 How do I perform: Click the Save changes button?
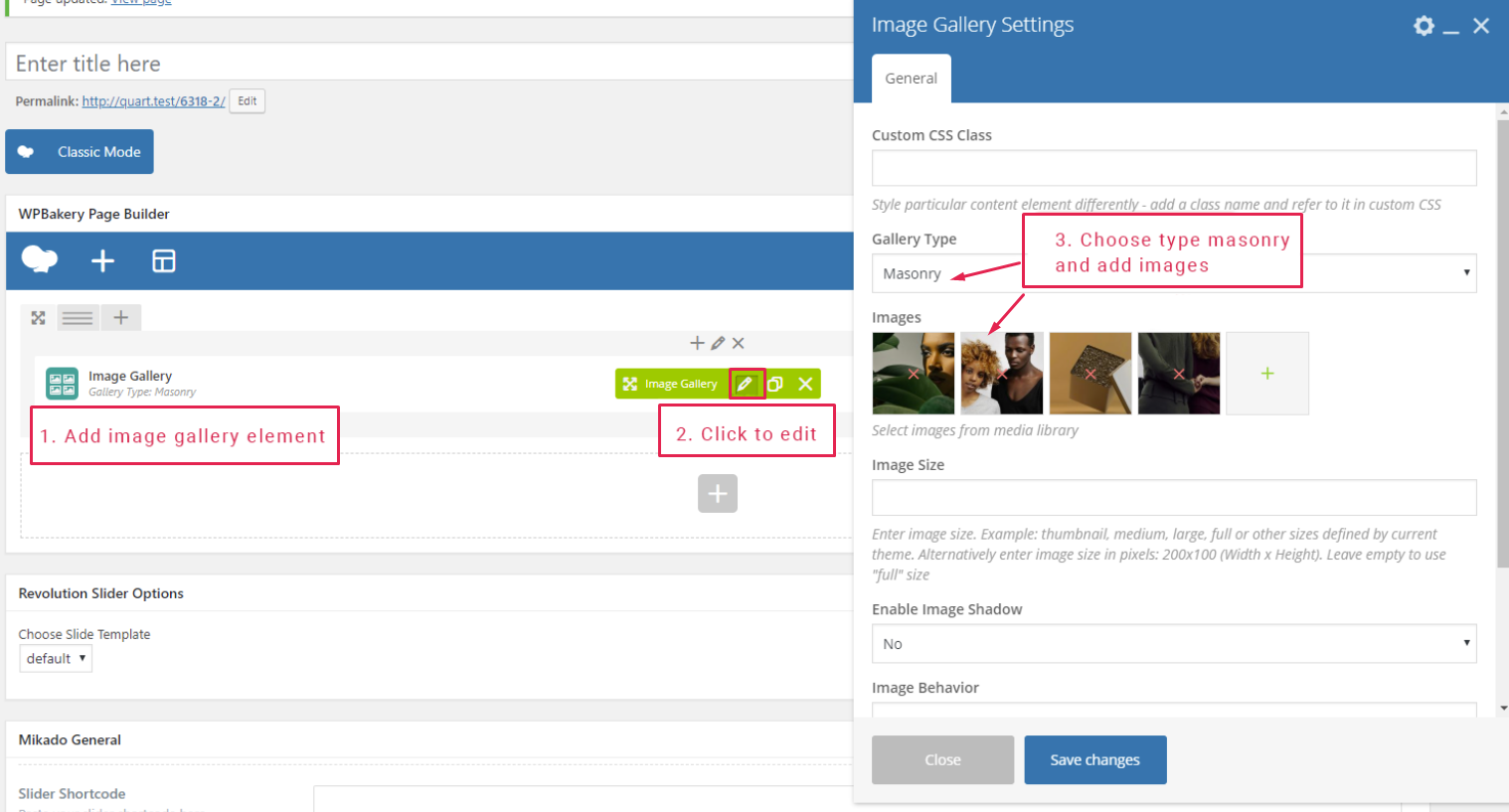pyautogui.click(x=1094, y=760)
